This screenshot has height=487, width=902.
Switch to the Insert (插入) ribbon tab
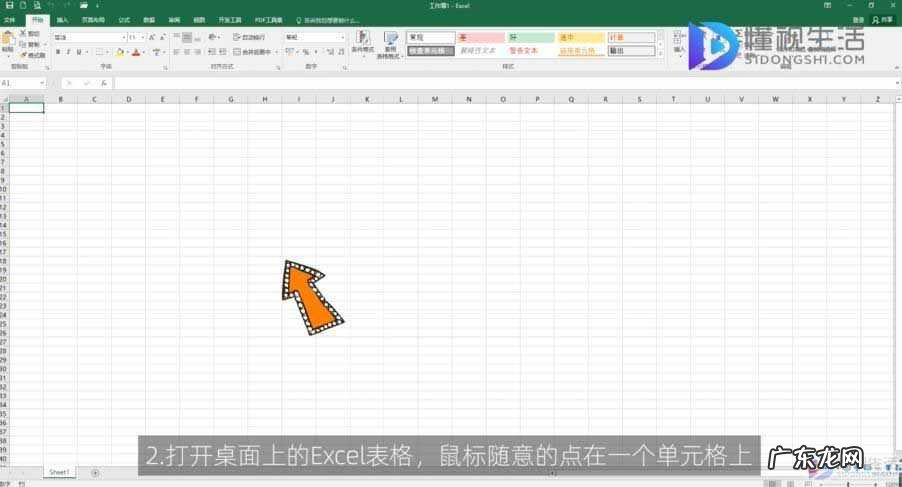click(x=62, y=20)
